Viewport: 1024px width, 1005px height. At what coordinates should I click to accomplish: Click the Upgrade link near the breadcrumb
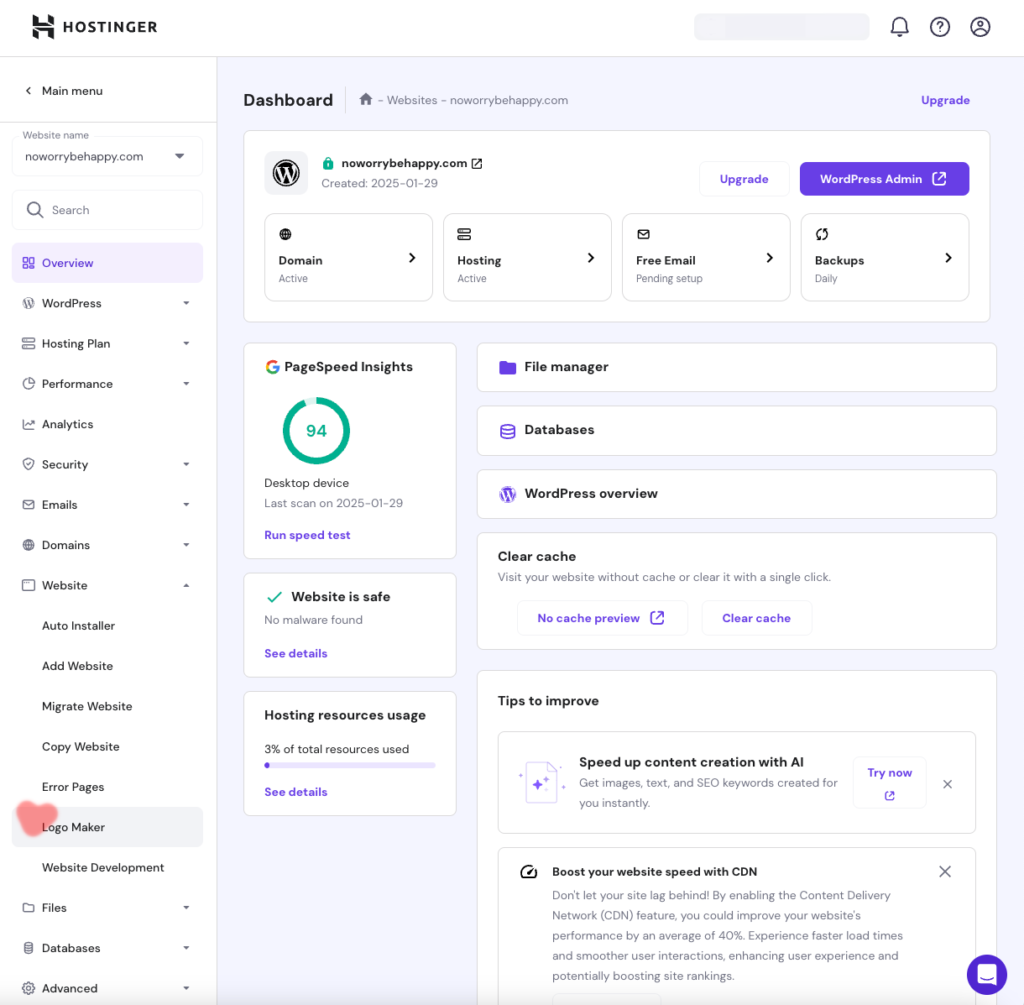945,100
